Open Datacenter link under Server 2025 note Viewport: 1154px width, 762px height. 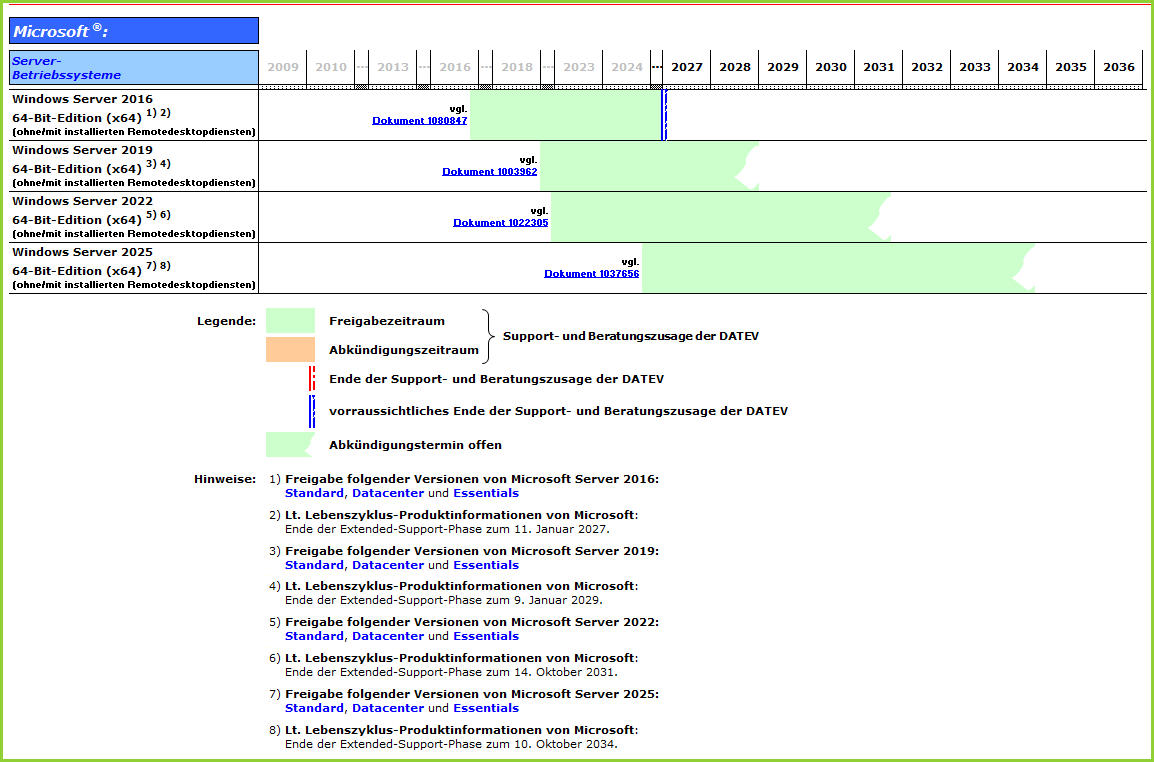click(388, 708)
